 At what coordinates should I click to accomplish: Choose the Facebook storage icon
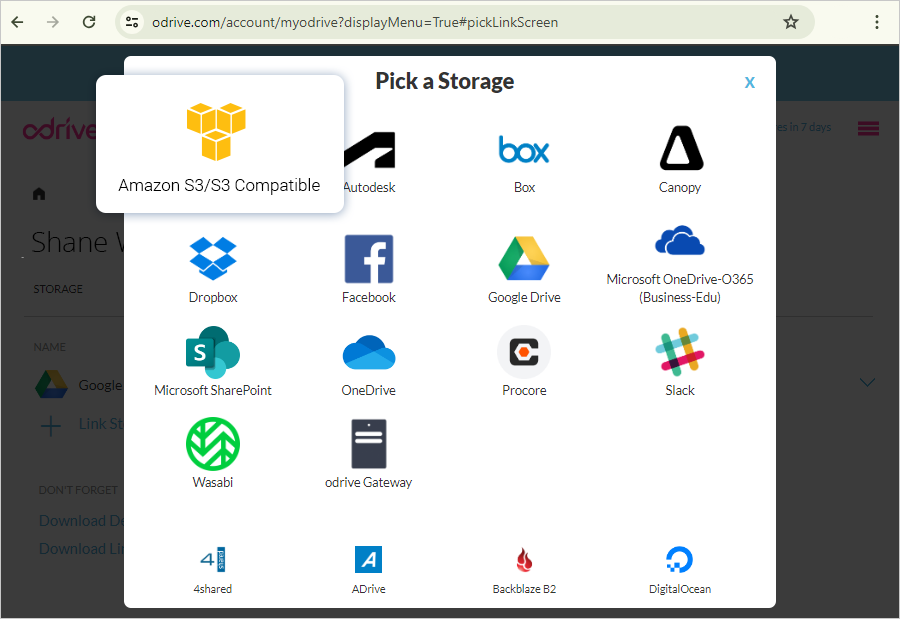point(368,269)
